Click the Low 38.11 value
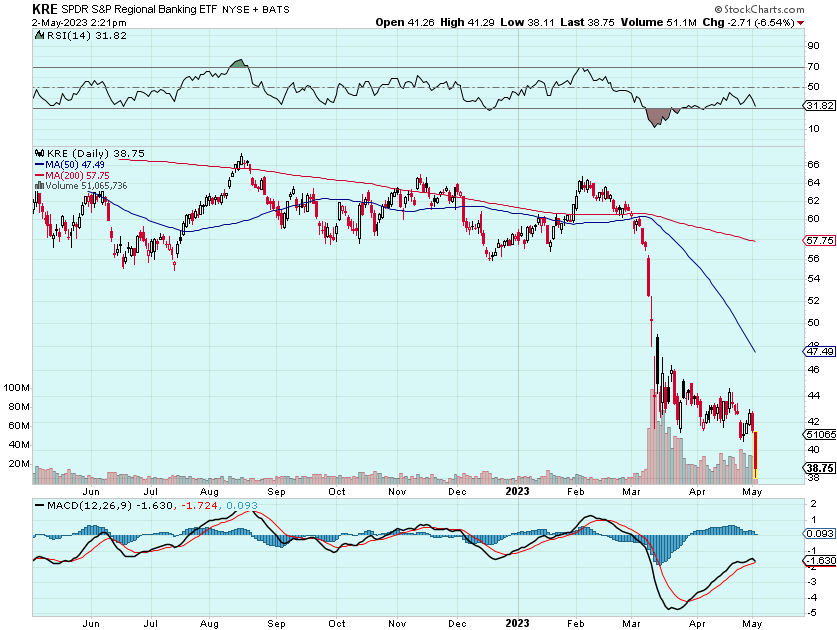837x630 pixels. 527,22
